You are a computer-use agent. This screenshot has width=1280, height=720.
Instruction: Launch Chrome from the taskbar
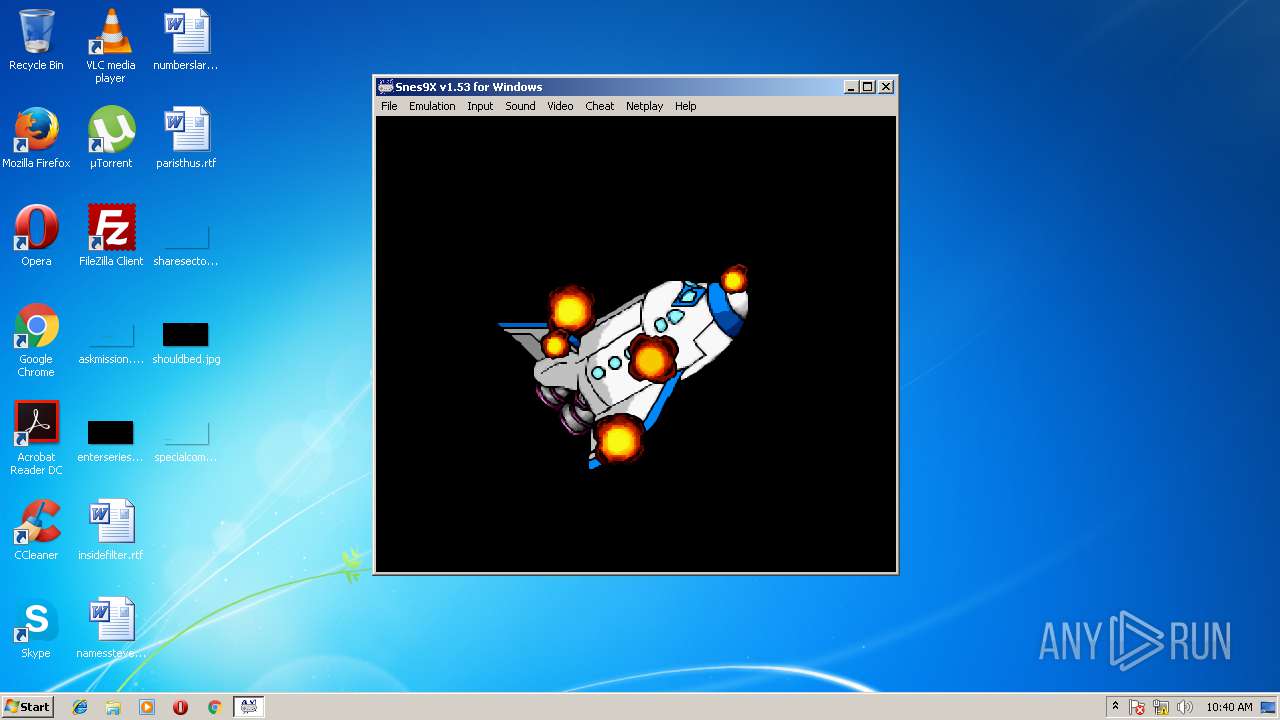pos(214,707)
